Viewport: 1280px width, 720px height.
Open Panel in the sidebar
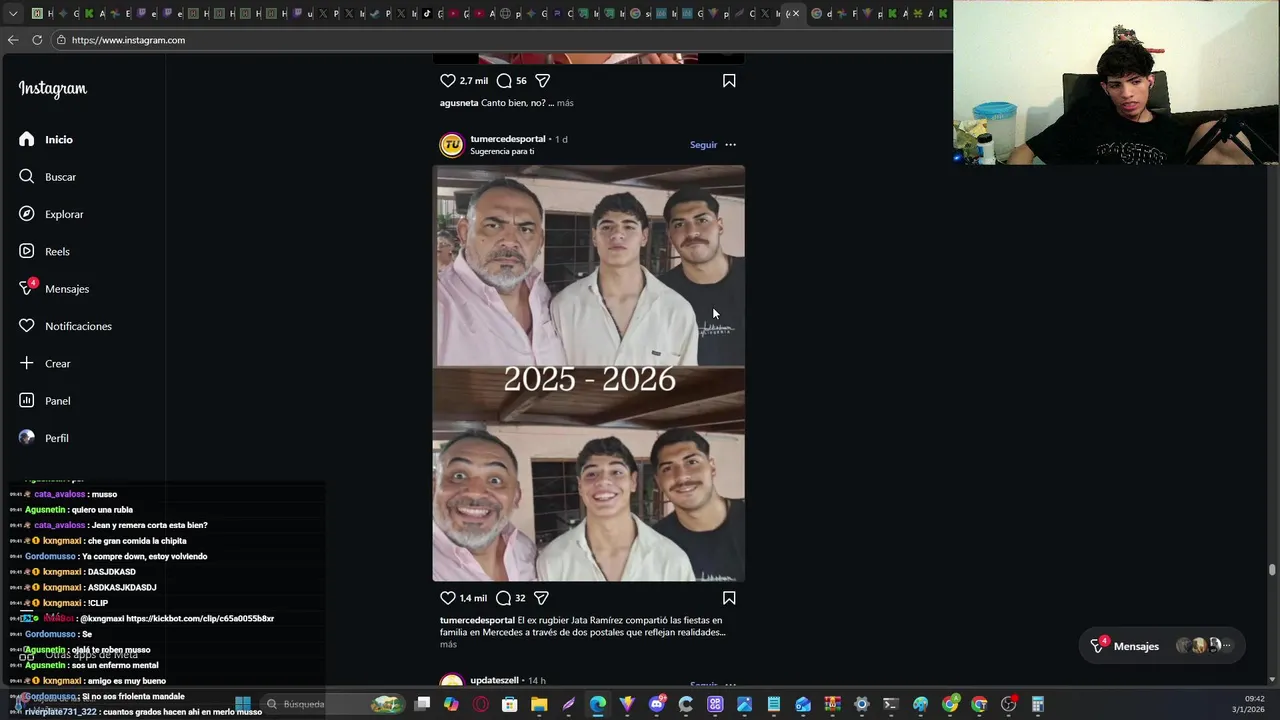[x=45, y=401]
